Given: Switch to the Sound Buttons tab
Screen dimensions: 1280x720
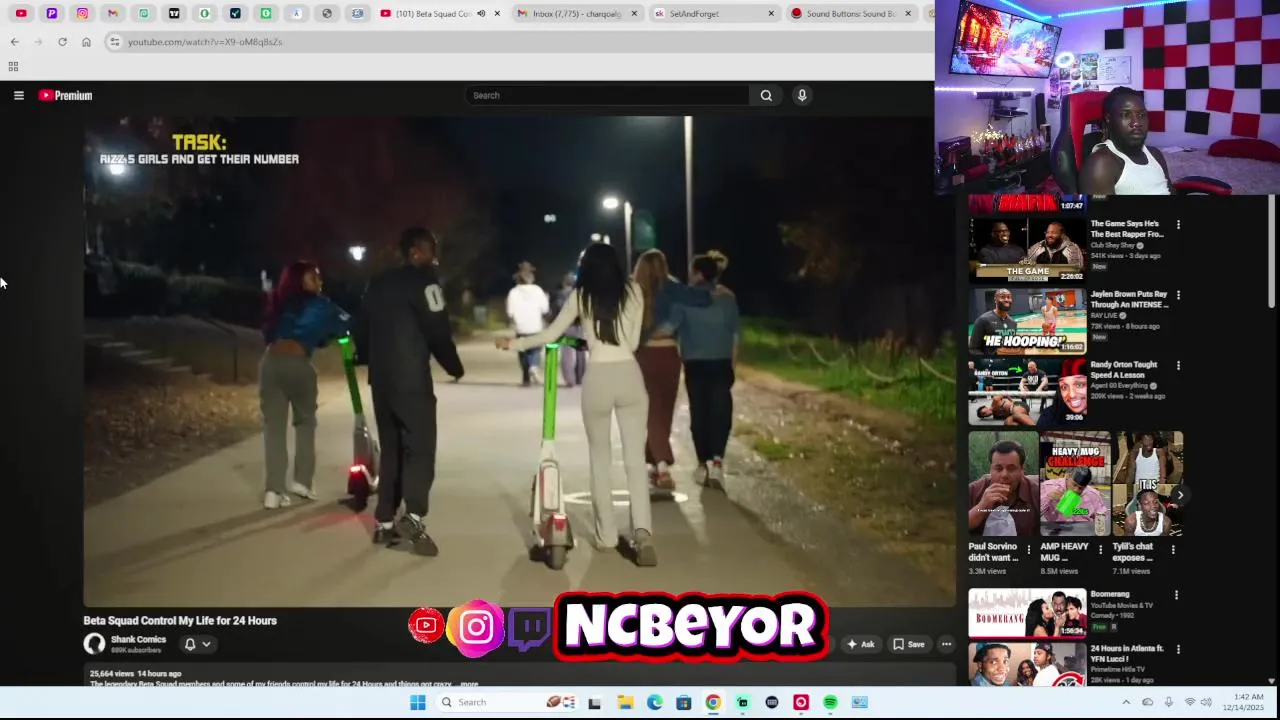Looking at the screenshot, I should [850, 13].
